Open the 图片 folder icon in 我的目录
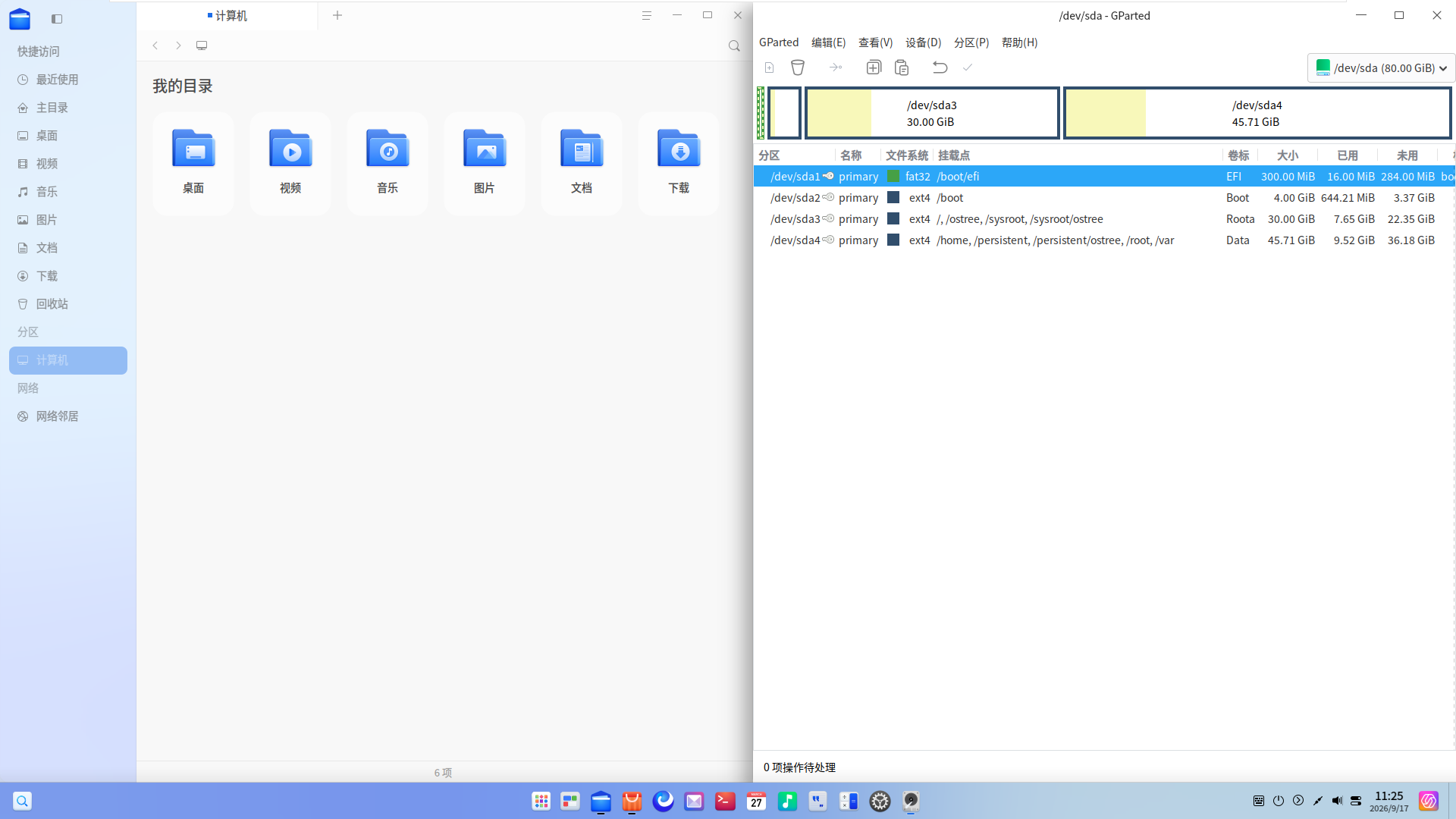The height and width of the screenshot is (819, 1456). point(485,162)
